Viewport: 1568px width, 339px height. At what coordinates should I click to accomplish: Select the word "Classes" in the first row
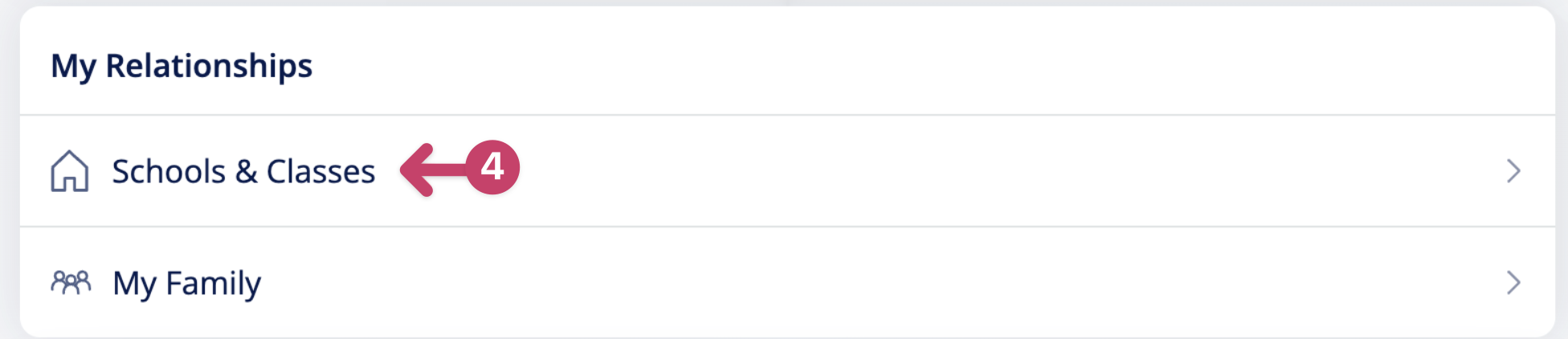tap(321, 171)
